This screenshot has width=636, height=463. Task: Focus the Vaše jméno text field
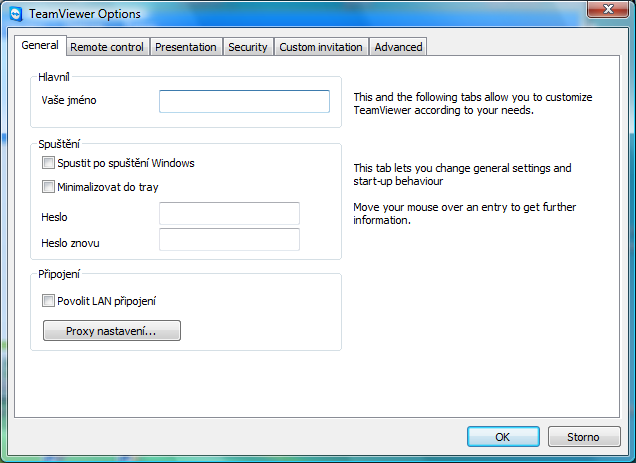[244, 101]
